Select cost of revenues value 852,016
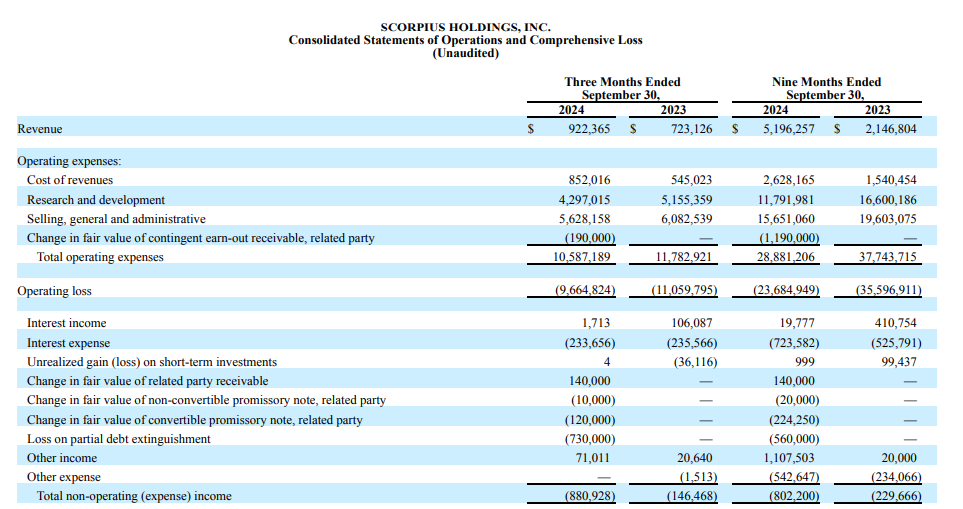 click(x=590, y=180)
